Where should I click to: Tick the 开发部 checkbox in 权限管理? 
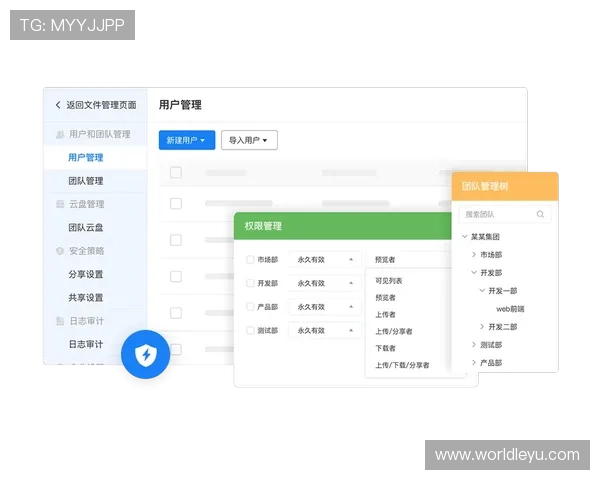[x=250, y=283]
